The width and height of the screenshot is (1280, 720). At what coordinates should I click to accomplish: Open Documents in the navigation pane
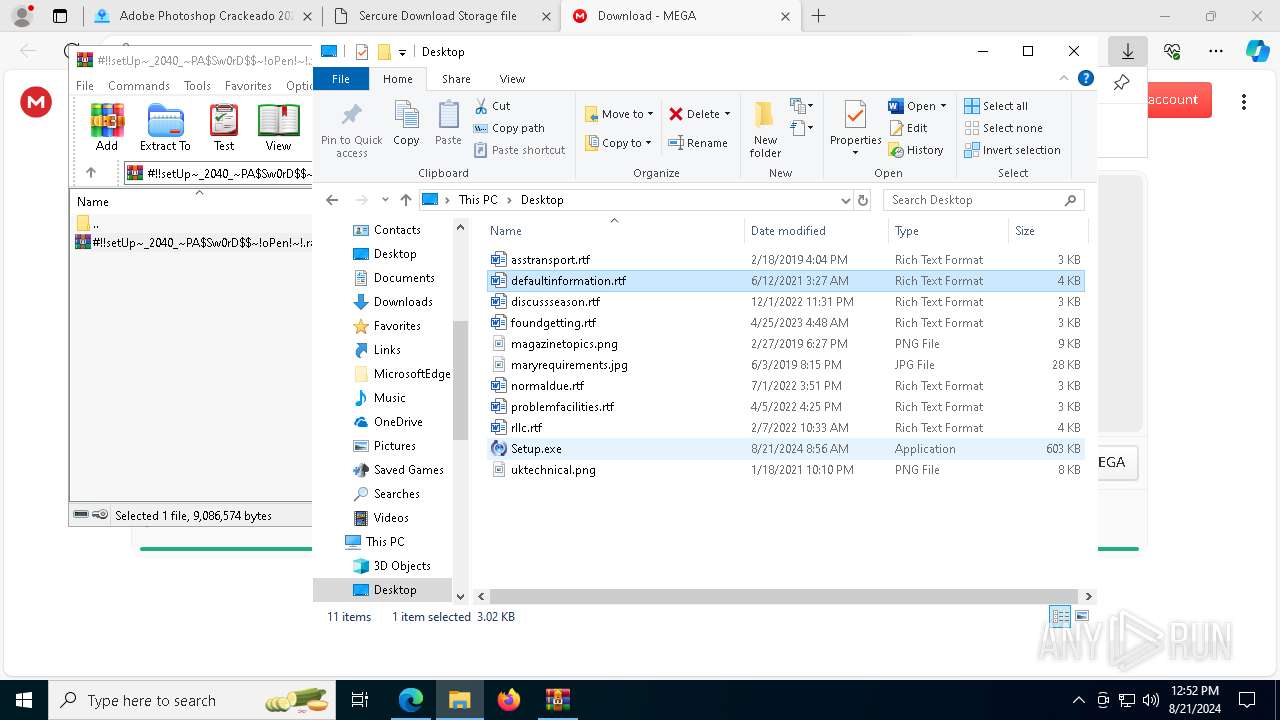click(404, 278)
